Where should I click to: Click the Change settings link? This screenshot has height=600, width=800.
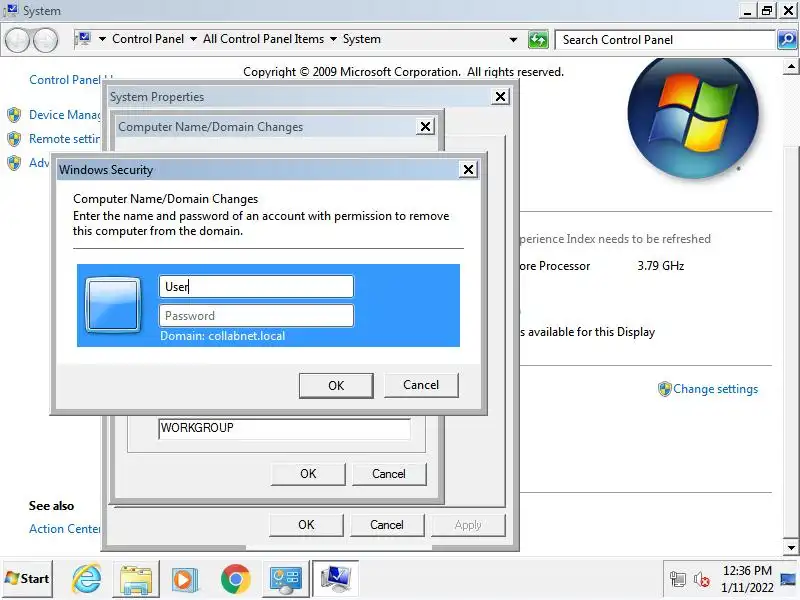[x=715, y=389]
